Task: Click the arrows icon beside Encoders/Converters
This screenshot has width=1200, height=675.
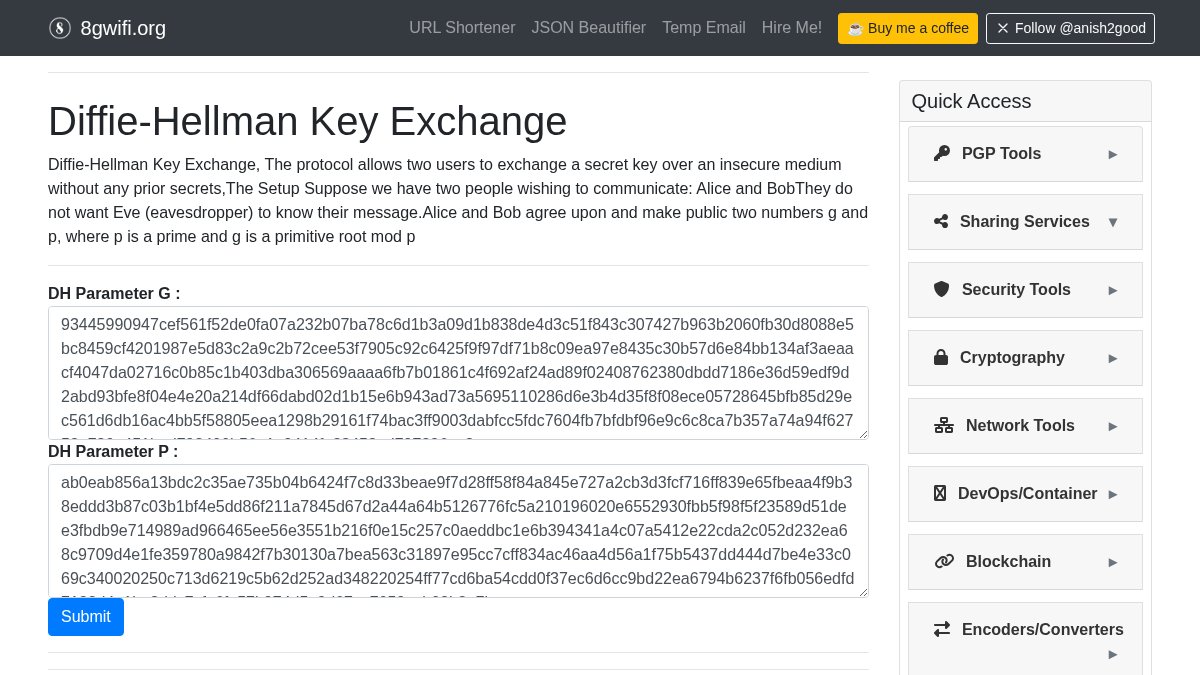Action: pos(942,629)
